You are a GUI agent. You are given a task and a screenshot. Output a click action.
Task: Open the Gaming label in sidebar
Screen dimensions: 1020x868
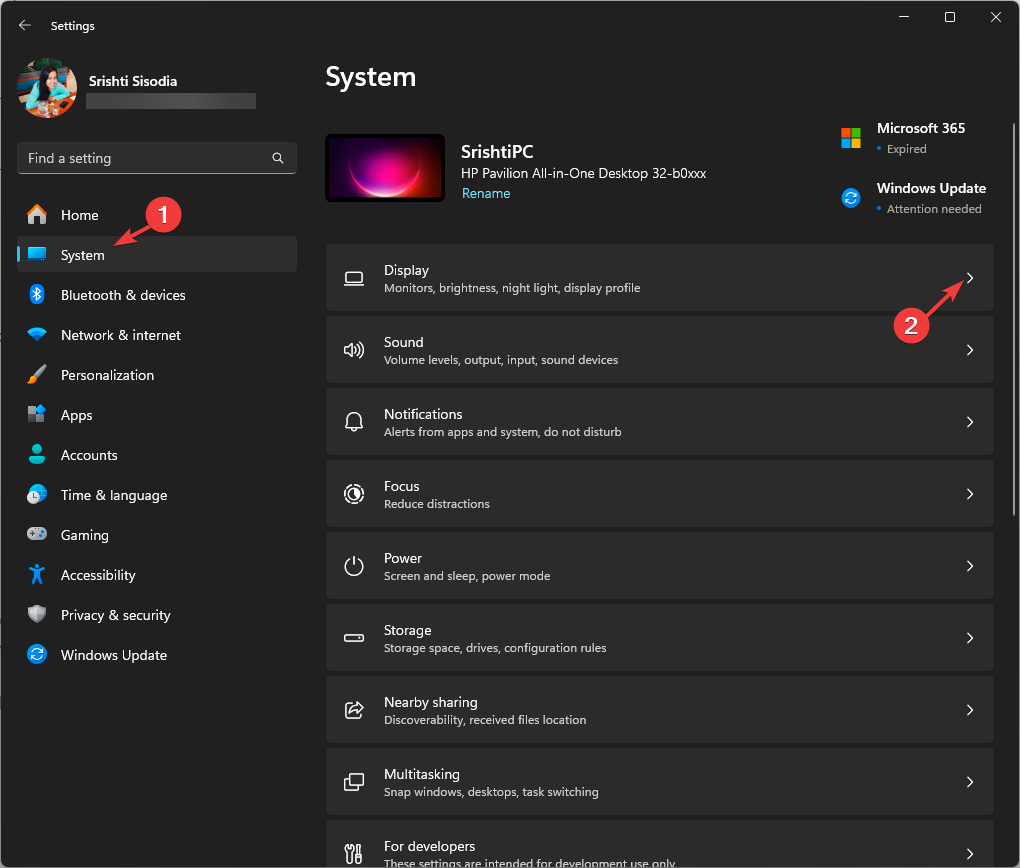coord(85,536)
